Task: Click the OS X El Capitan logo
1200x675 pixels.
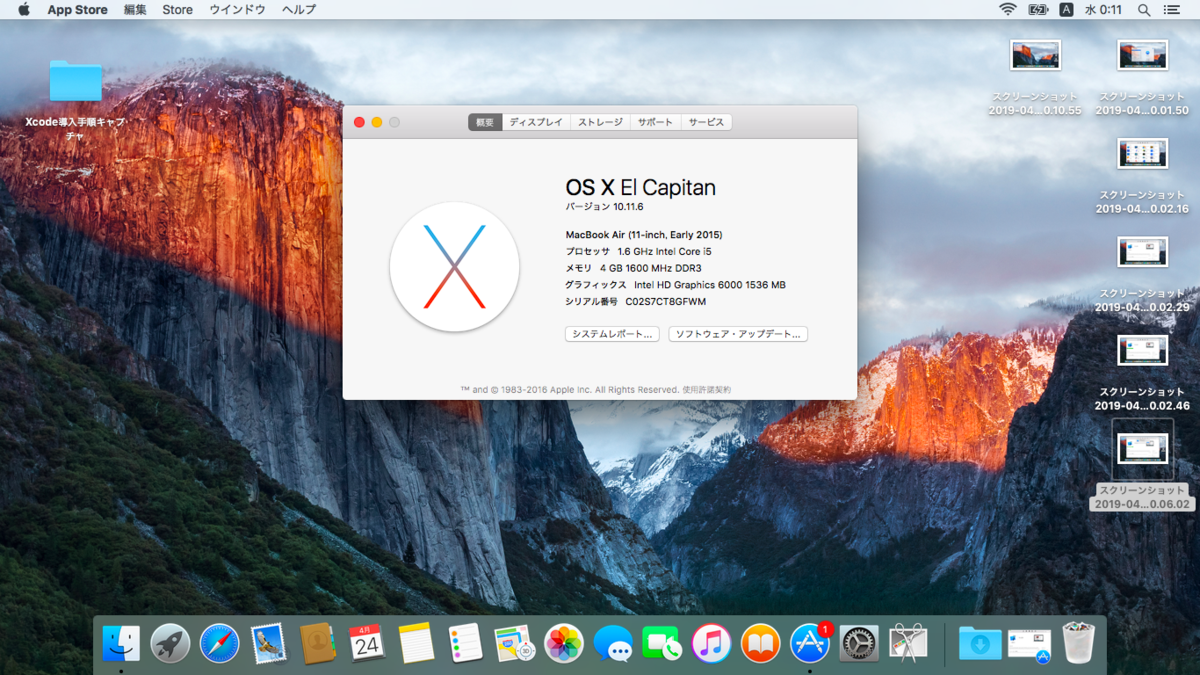Action: 454,267
